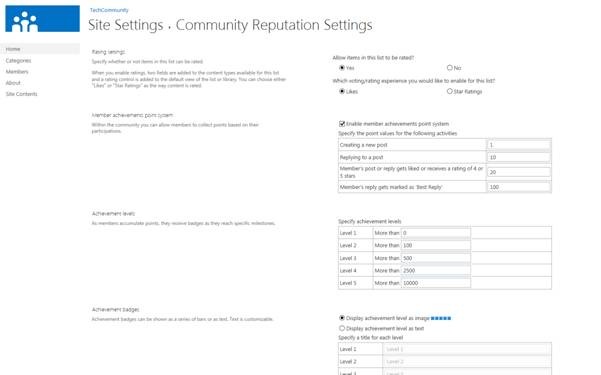Click Level 5 More than threshold field
The height and width of the screenshot is (375, 601).
(436, 283)
